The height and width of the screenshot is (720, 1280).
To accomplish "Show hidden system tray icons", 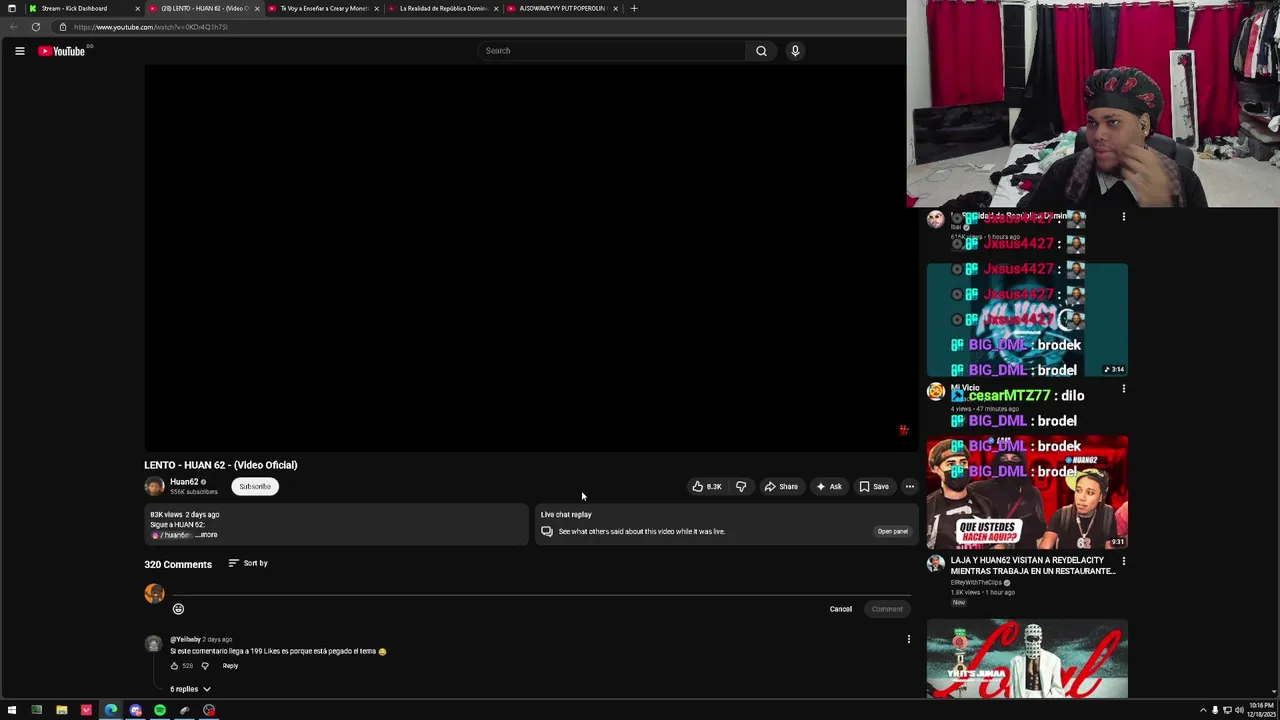I will tap(1203, 710).
